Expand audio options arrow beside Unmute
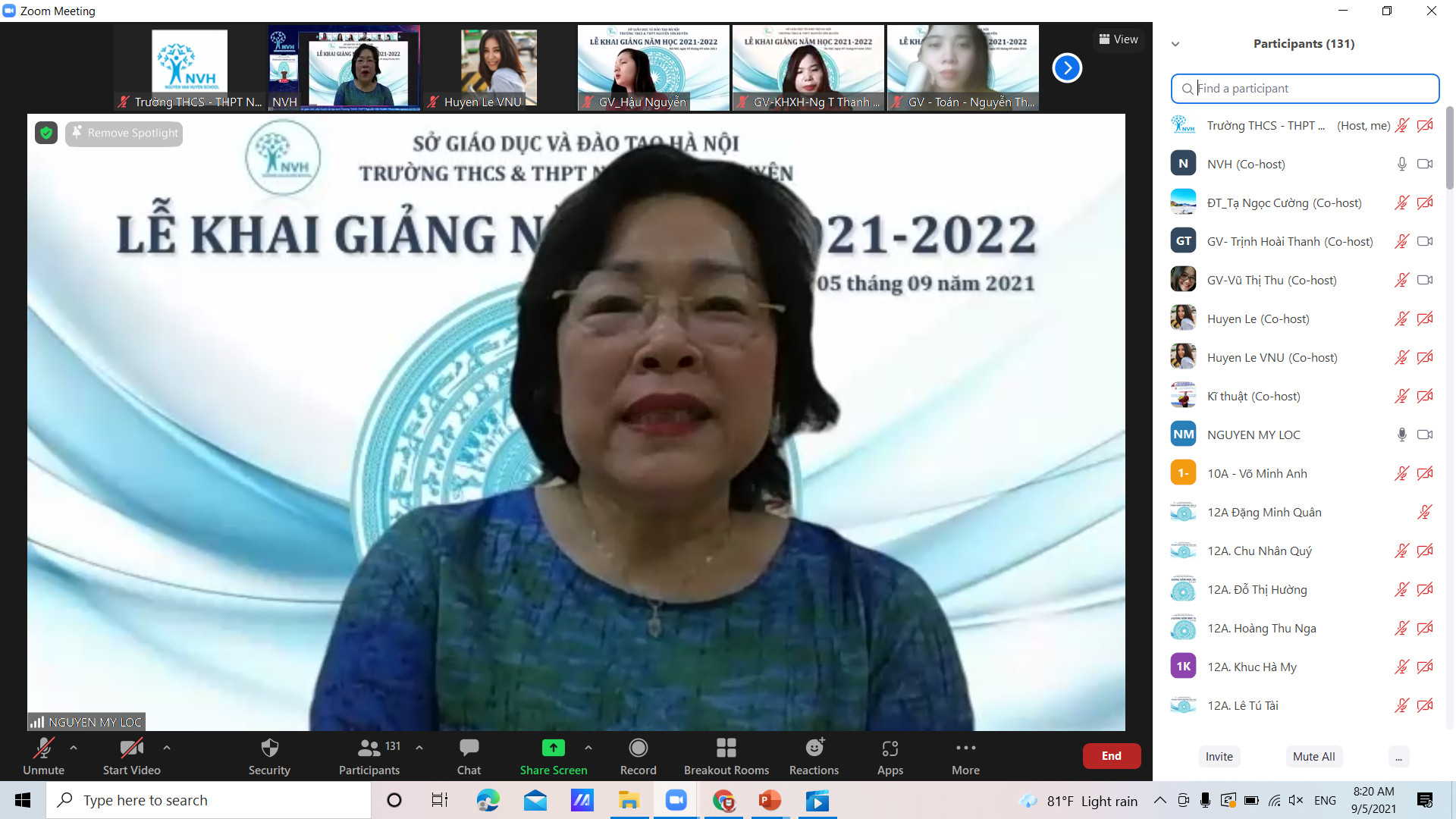The width and height of the screenshot is (1456, 819). point(74,748)
